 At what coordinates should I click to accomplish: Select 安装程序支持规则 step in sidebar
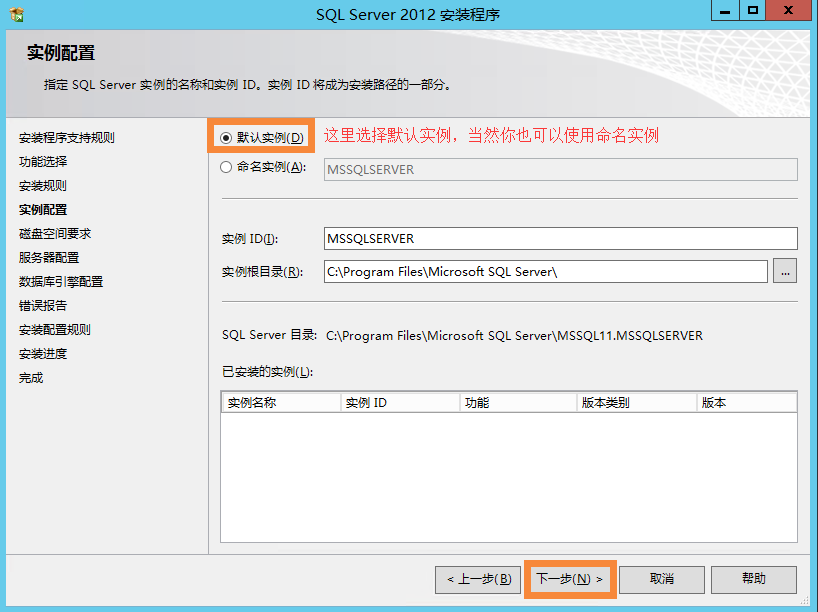click(x=67, y=138)
